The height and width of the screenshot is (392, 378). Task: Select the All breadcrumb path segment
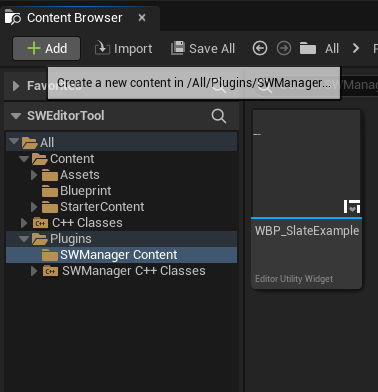(x=332, y=49)
